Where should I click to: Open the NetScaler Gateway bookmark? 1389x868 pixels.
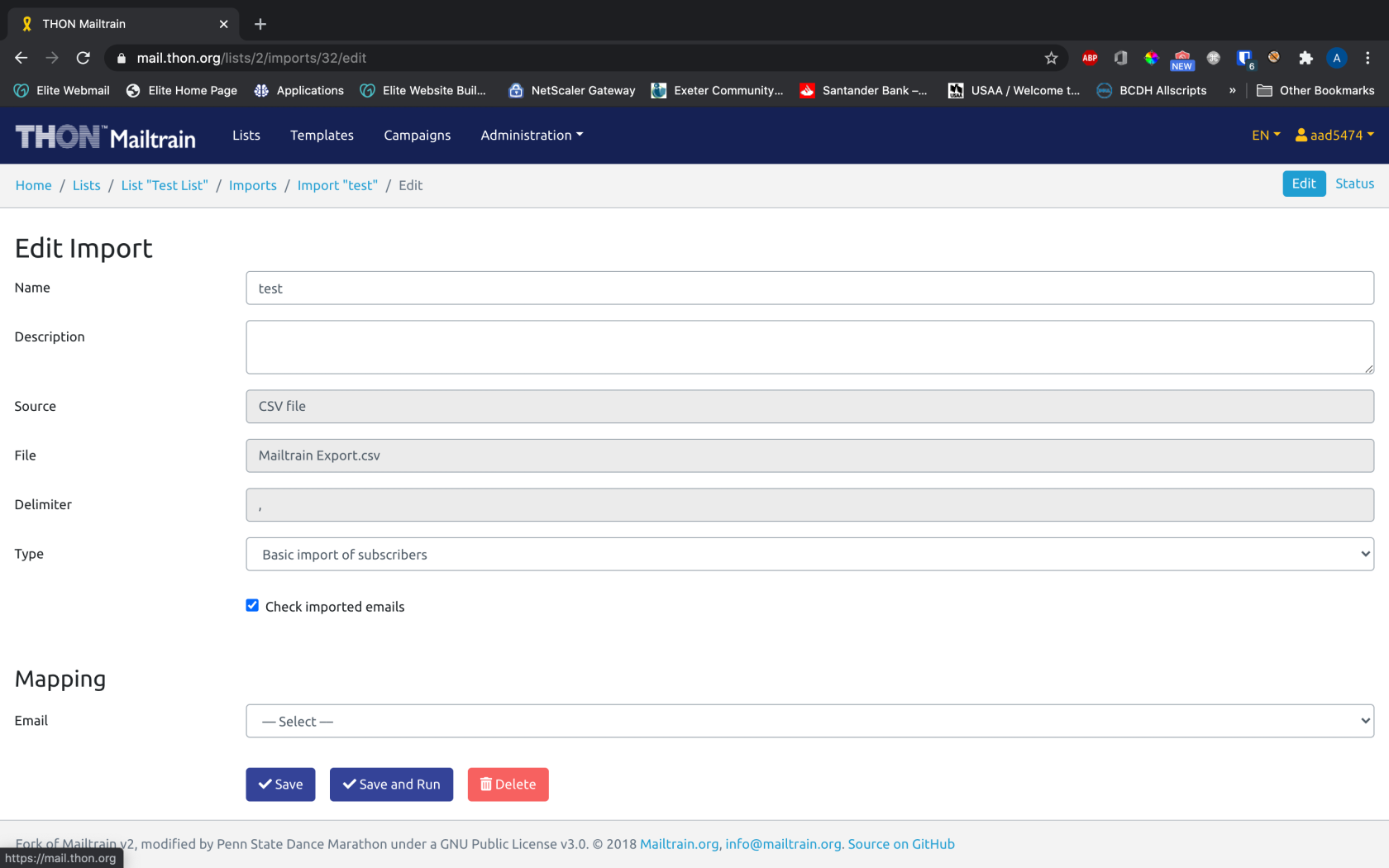pos(571,90)
